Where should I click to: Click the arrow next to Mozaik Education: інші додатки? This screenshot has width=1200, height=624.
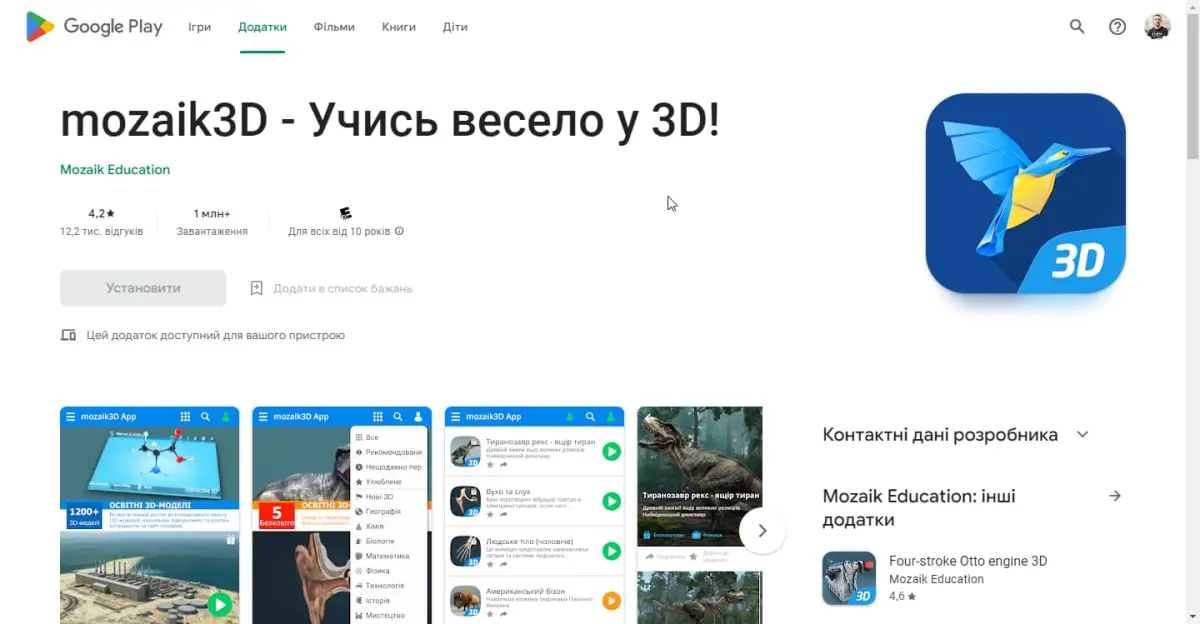coord(1115,496)
